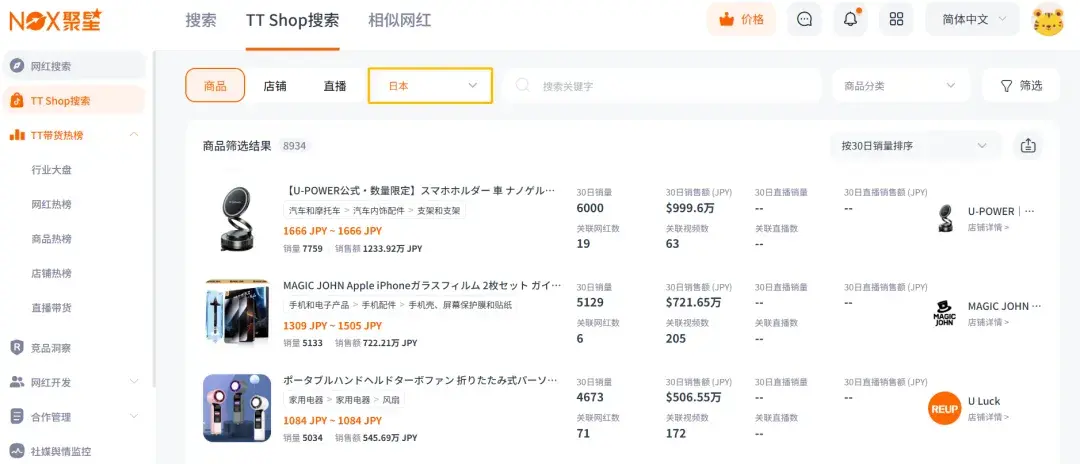Click the $721.65万 sales amount
This screenshot has width=1080, height=464.
coord(694,302)
